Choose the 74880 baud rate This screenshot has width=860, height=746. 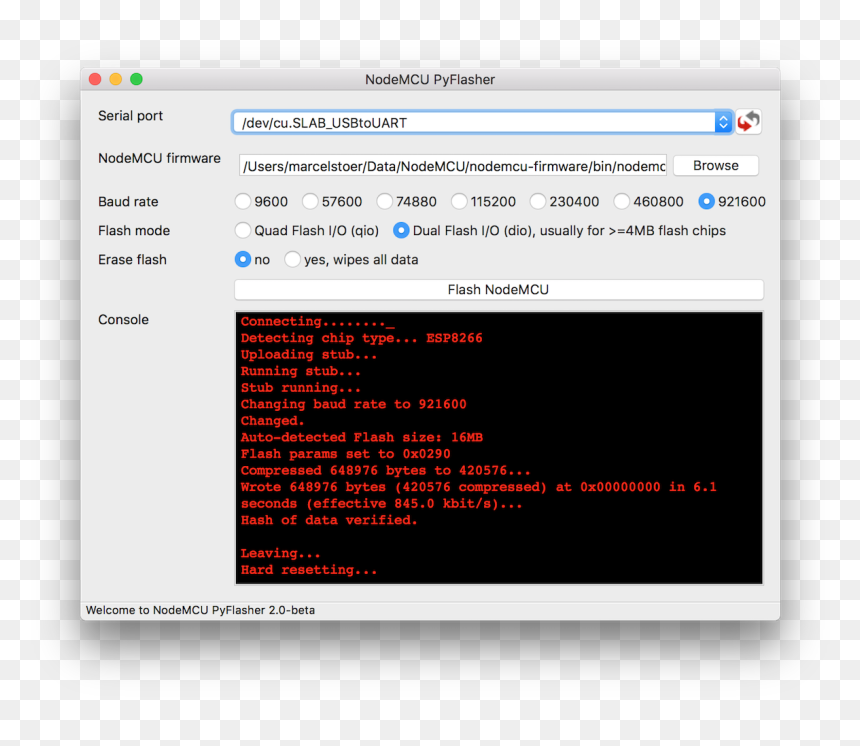tap(407, 202)
